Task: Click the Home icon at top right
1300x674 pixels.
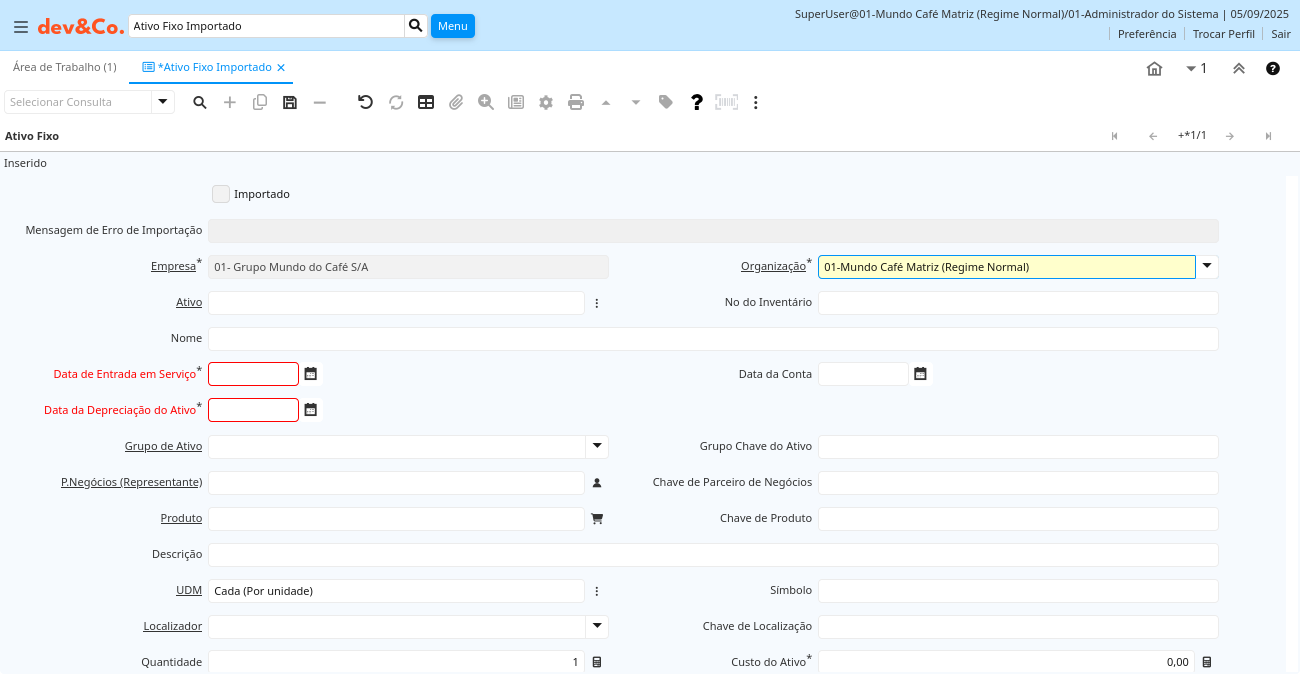Action: 1154,69
